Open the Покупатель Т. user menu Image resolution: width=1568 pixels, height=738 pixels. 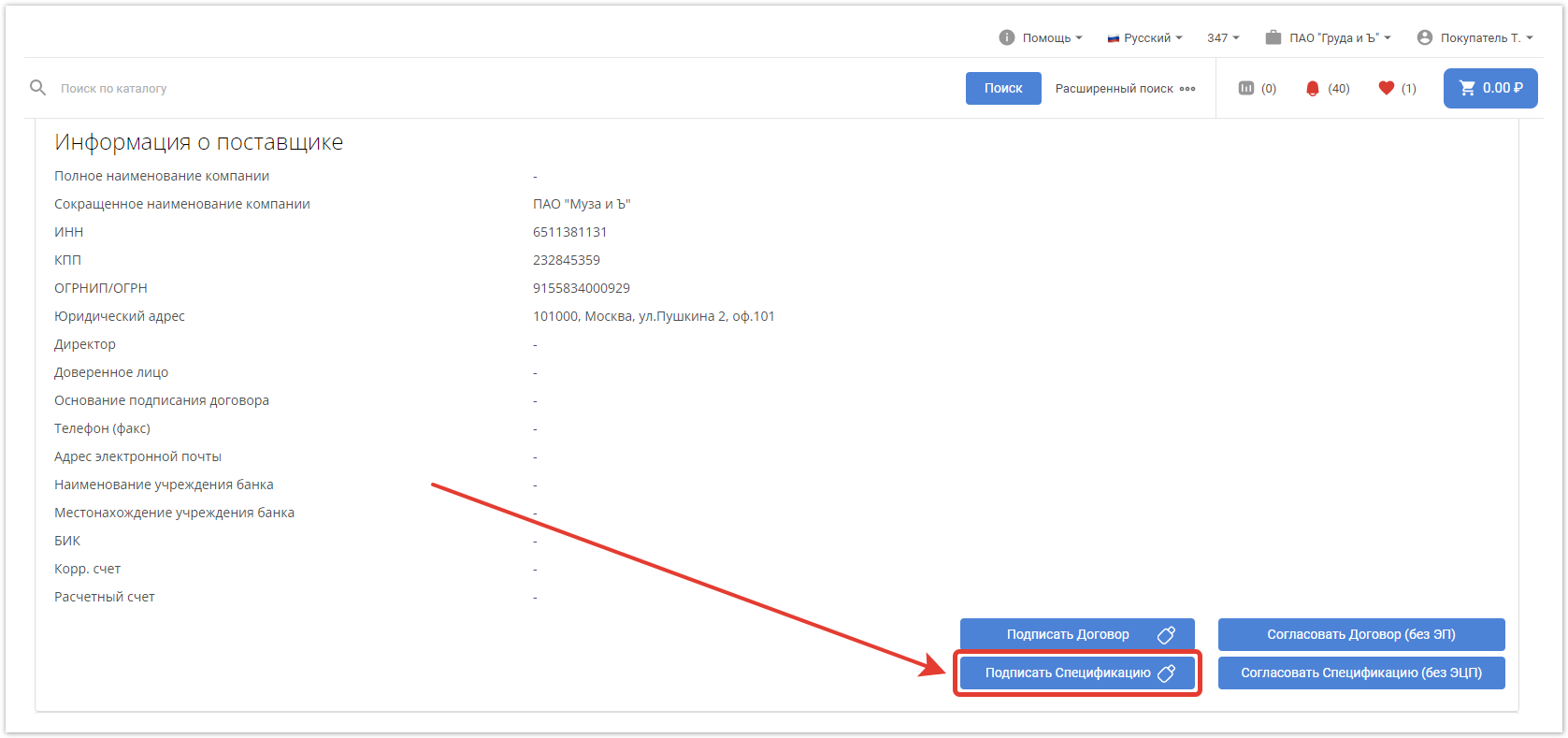tap(1486, 38)
